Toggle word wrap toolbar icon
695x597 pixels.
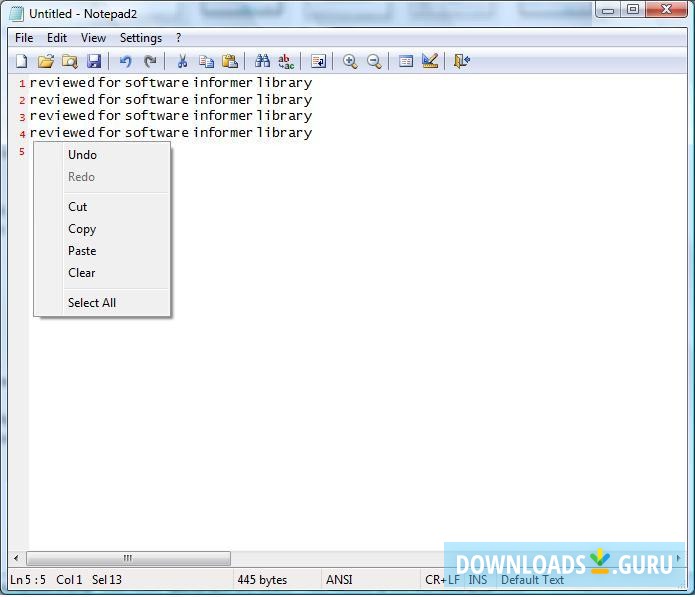coord(318,61)
